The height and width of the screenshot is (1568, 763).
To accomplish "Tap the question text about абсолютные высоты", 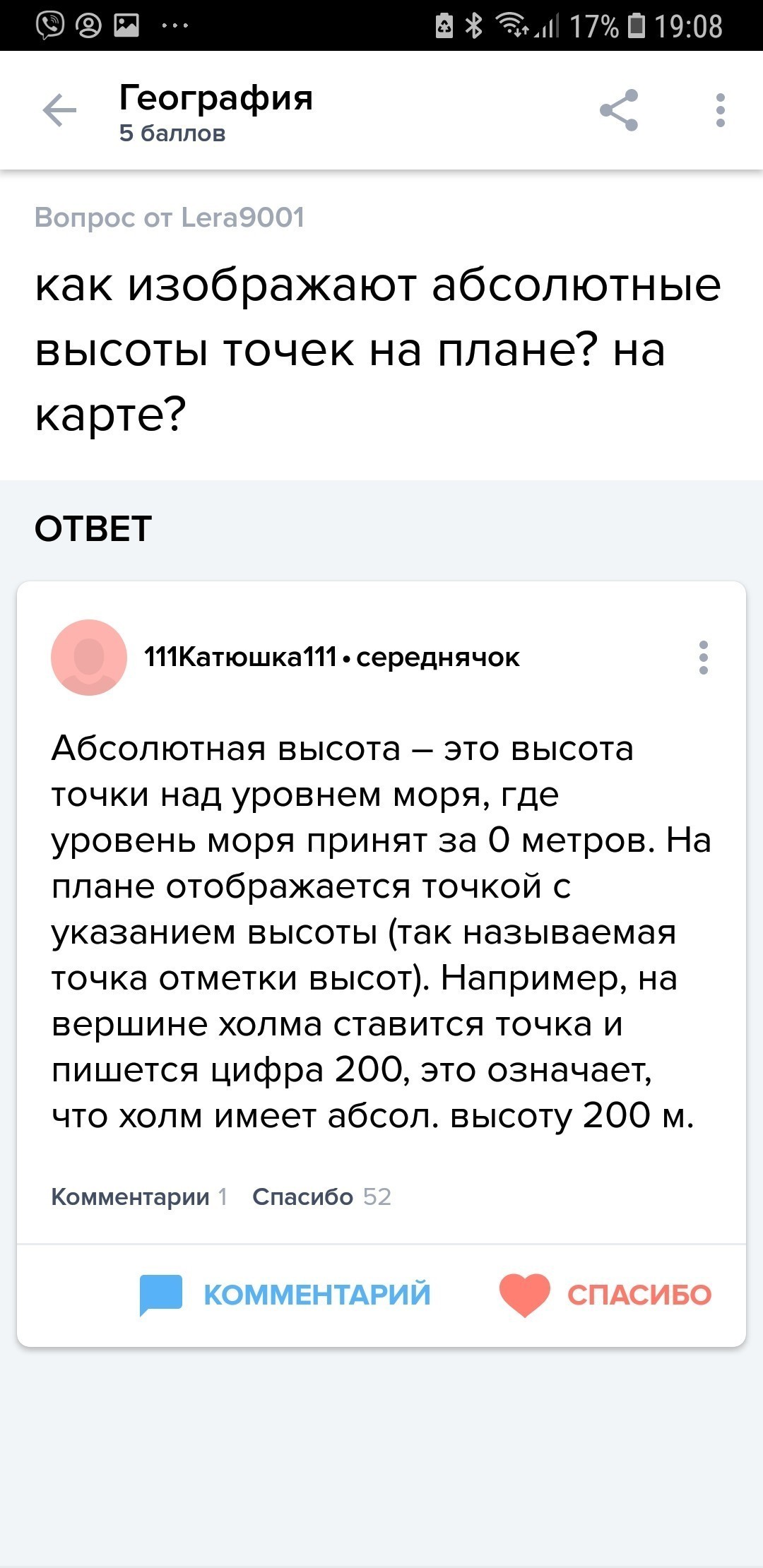I will point(378,349).
